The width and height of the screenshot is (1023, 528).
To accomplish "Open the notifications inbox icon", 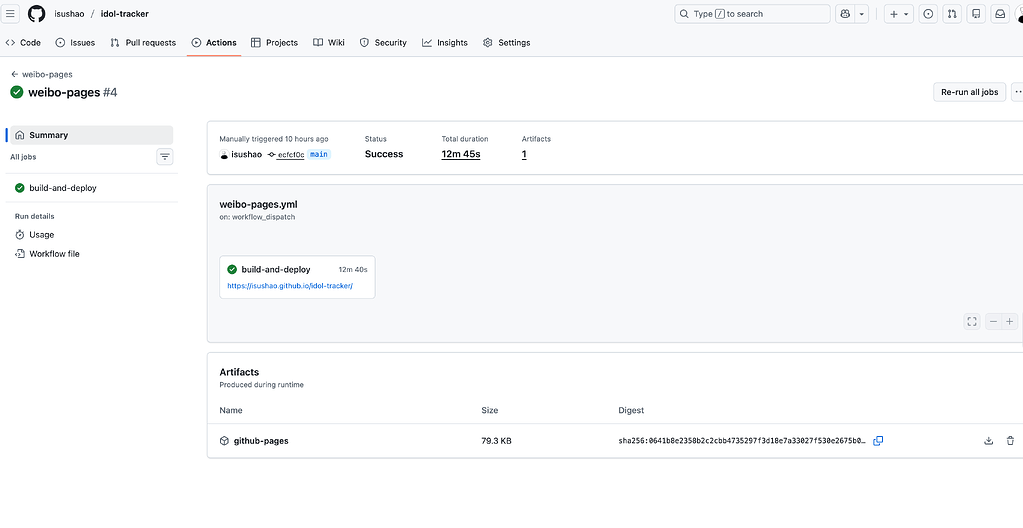I will pyautogui.click(x=999, y=14).
